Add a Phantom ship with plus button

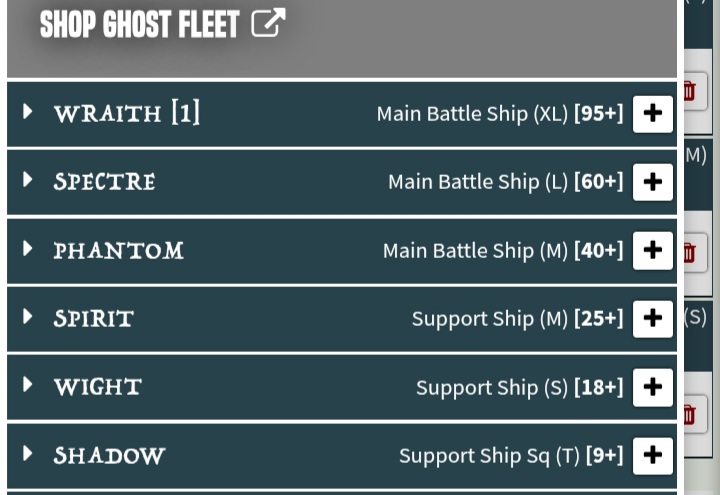[x=652, y=250]
